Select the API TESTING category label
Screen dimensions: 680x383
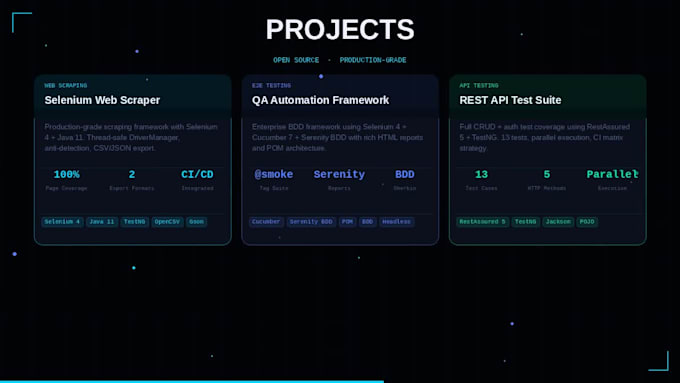(479, 85)
